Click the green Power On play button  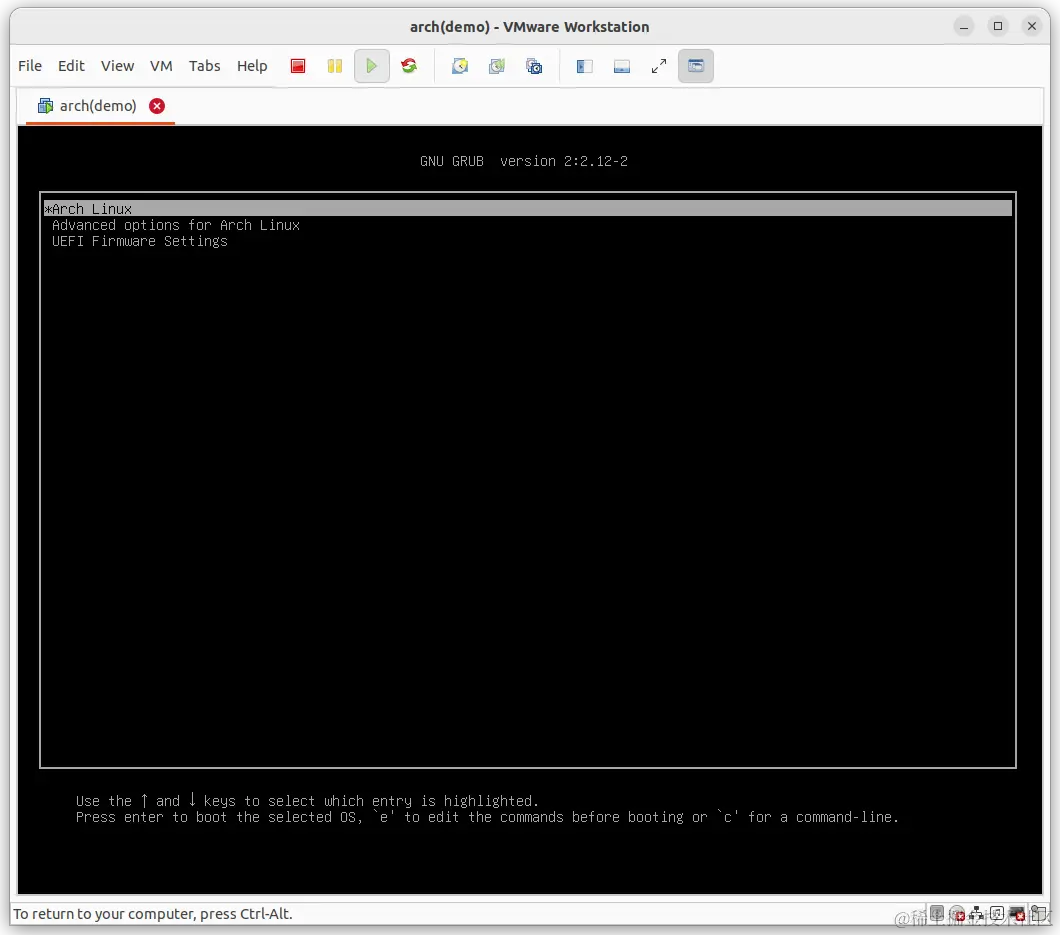tap(371, 66)
